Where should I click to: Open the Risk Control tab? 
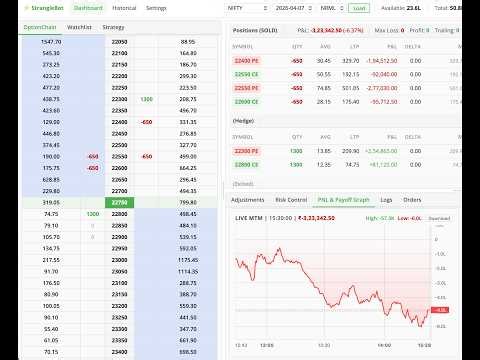[291, 200]
